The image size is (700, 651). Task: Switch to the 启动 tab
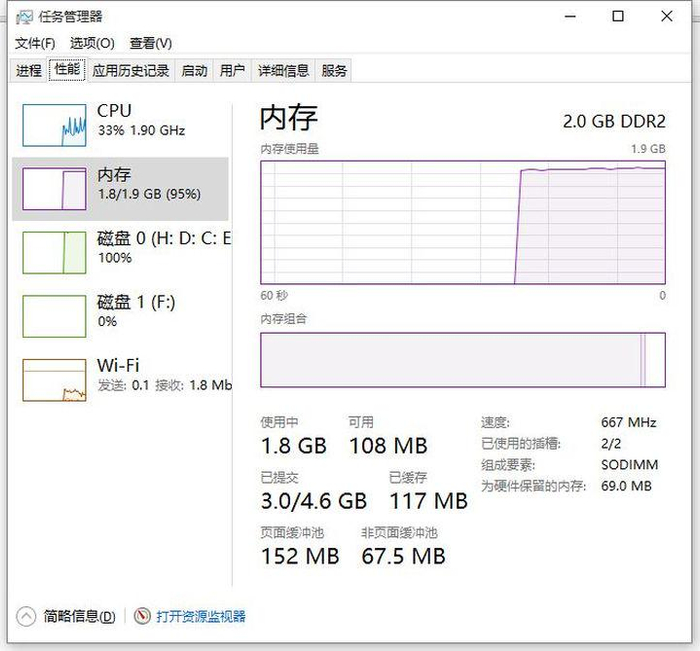(194, 70)
